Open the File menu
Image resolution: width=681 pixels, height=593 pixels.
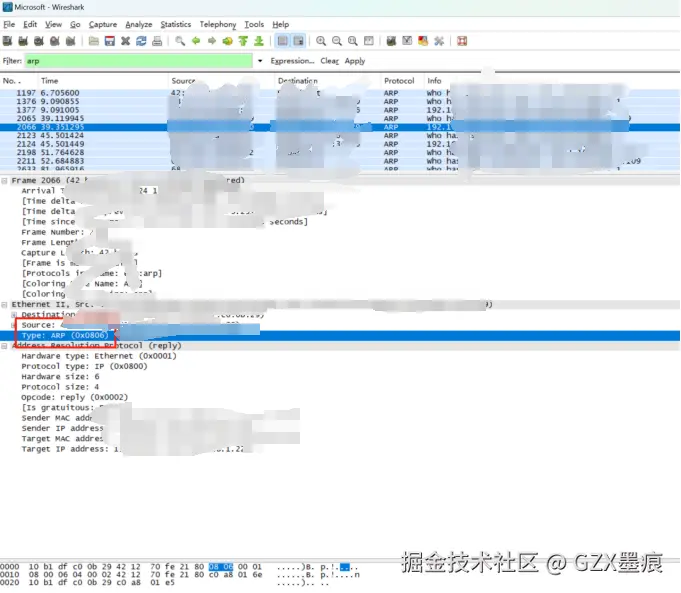(x=9, y=24)
